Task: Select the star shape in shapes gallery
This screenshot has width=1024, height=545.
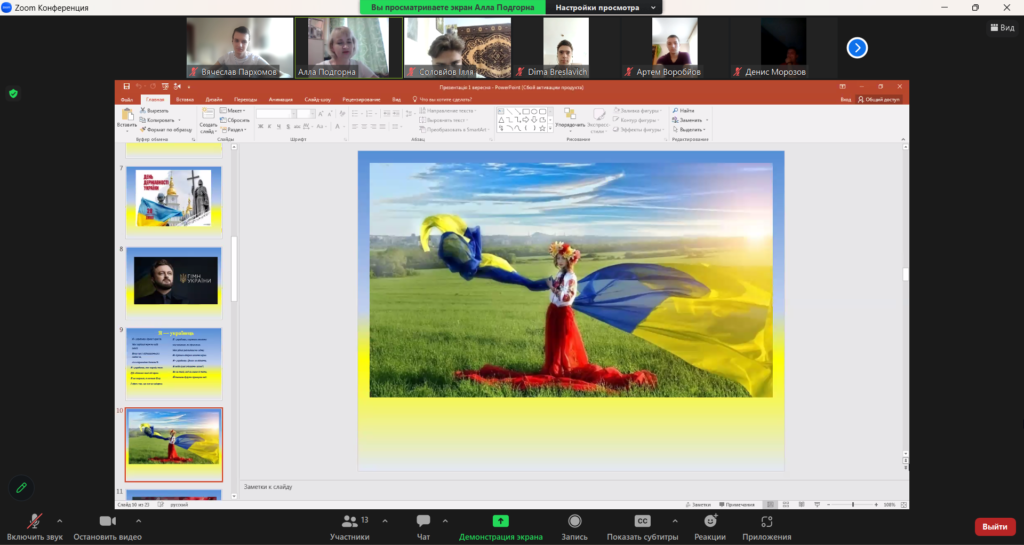Action: tap(543, 129)
